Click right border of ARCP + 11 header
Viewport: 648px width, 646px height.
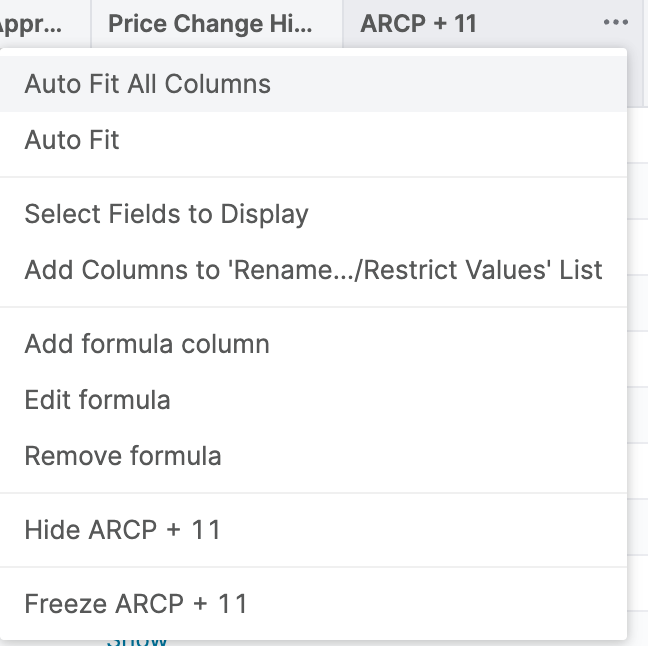point(645,23)
